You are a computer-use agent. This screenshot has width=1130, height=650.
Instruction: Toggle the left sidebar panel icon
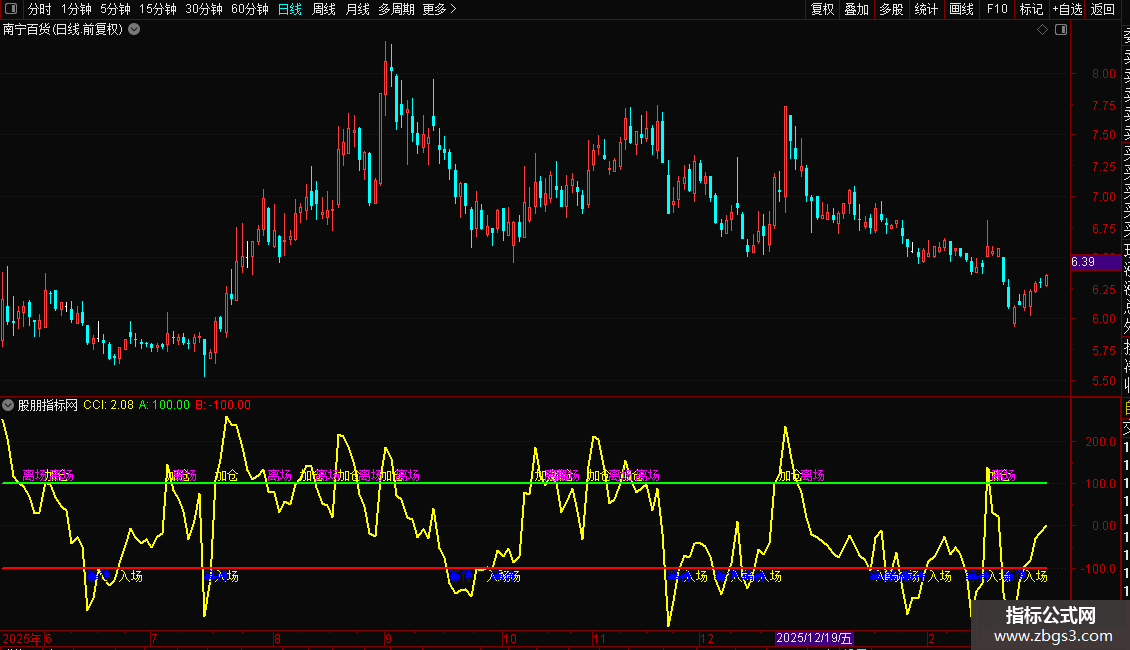pyautogui.click(x=12, y=9)
